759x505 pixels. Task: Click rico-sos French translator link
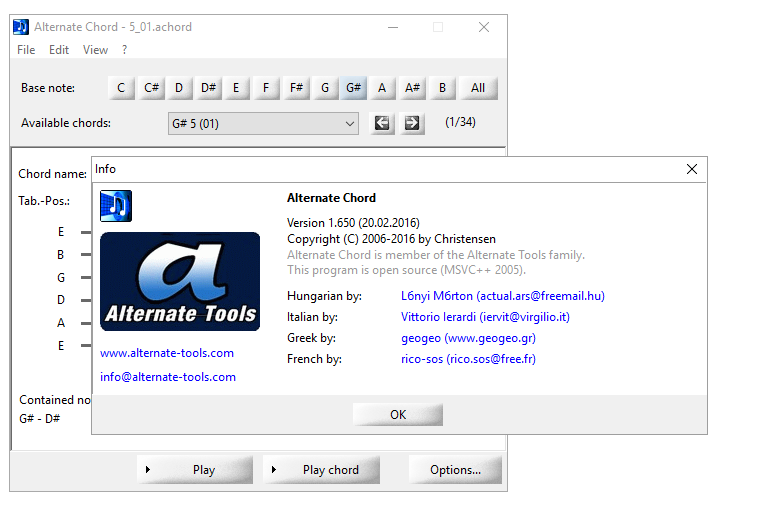tap(468, 359)
